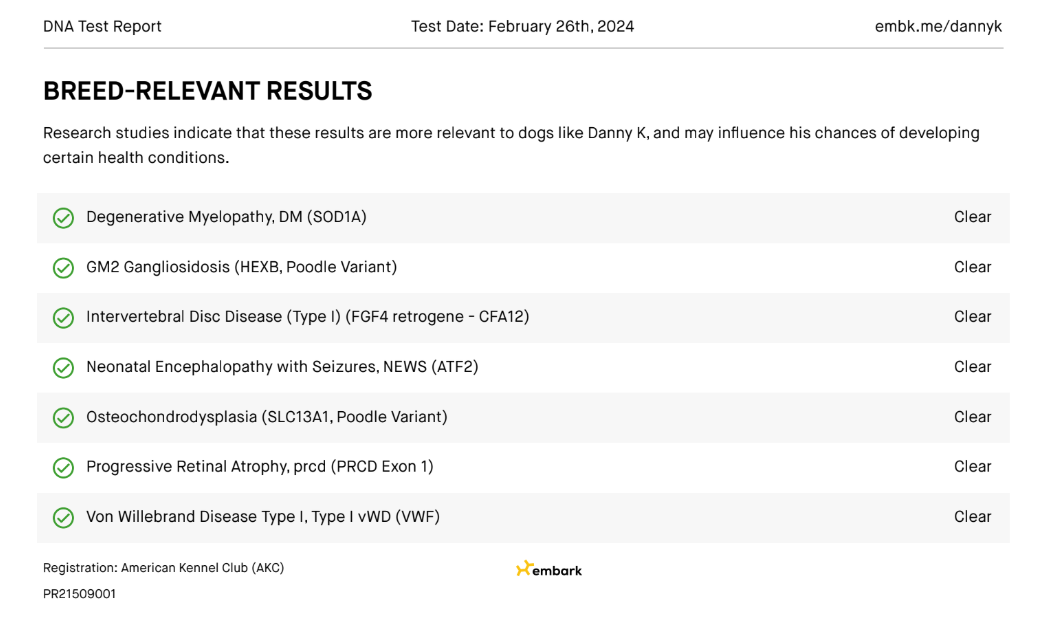Image resolution: width=1041 pixels, height=630 pixels.
Task: Click the Embark logo in the footer
Action: [x=549, y=569]
